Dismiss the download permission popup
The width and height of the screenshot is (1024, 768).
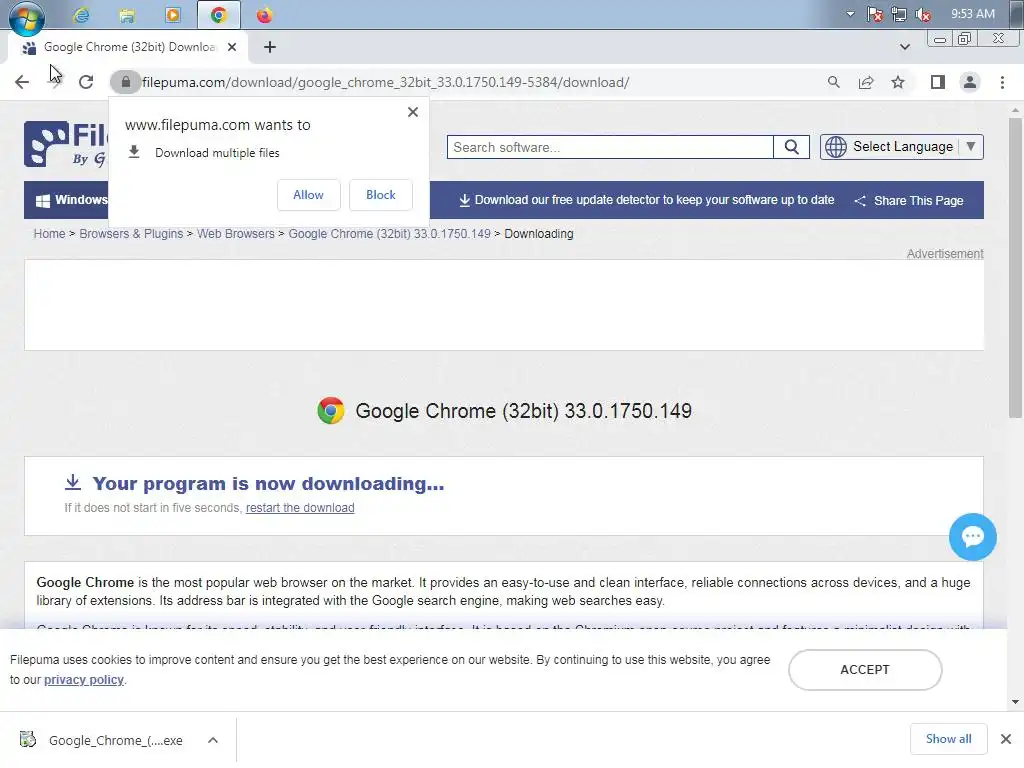[413, 112]
